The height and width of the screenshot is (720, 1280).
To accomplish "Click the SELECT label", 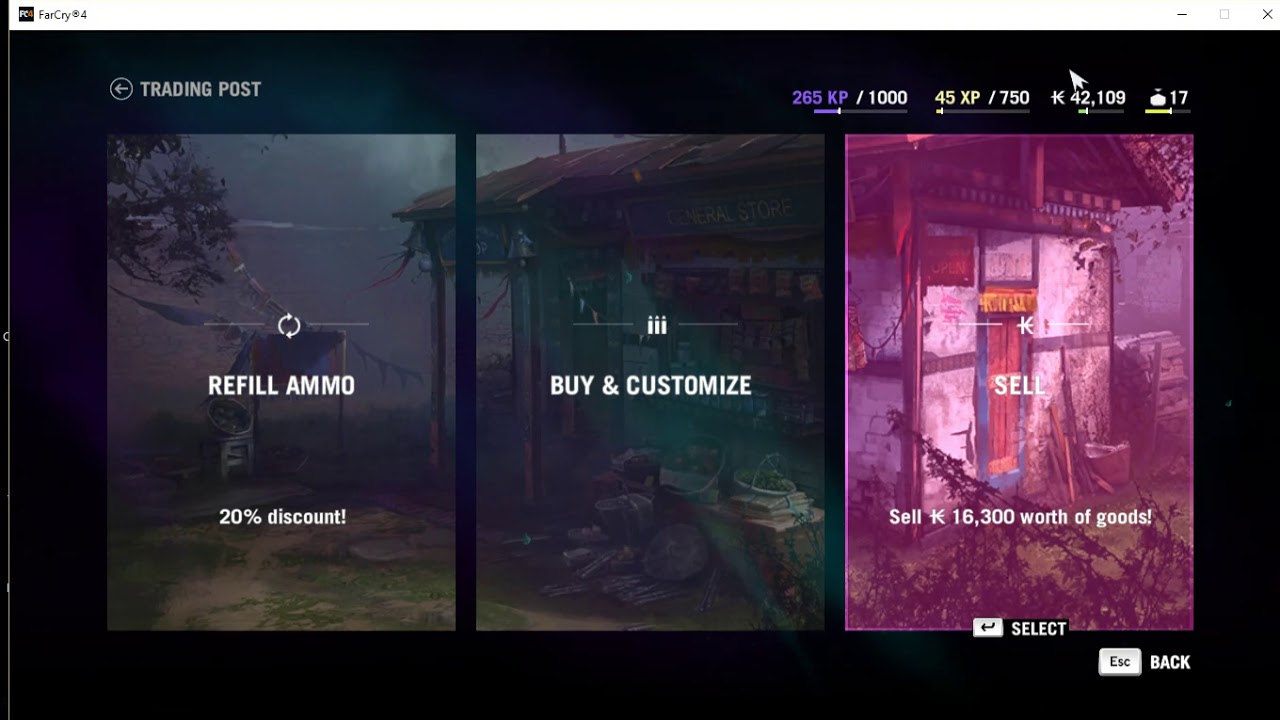I will coord(1039,629).
